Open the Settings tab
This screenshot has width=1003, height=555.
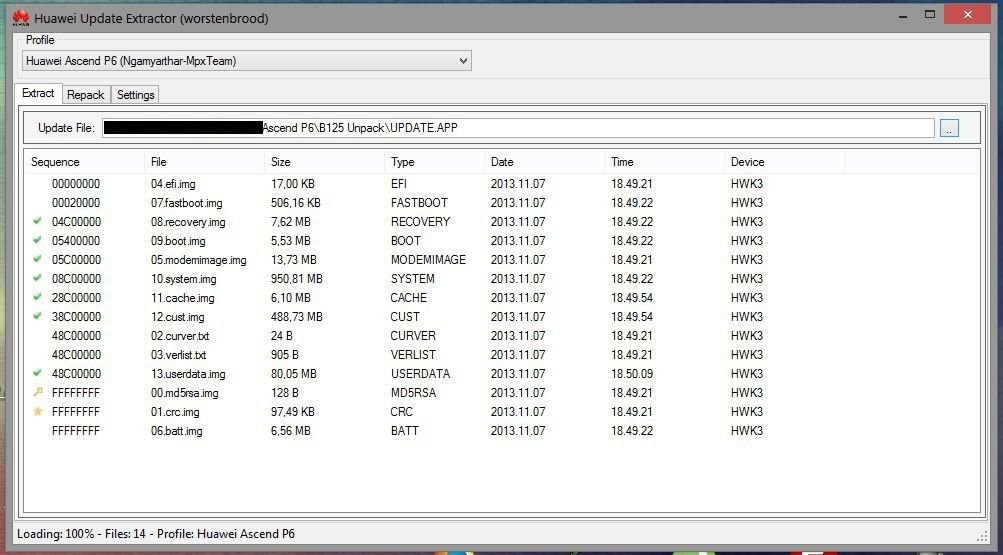136,95
